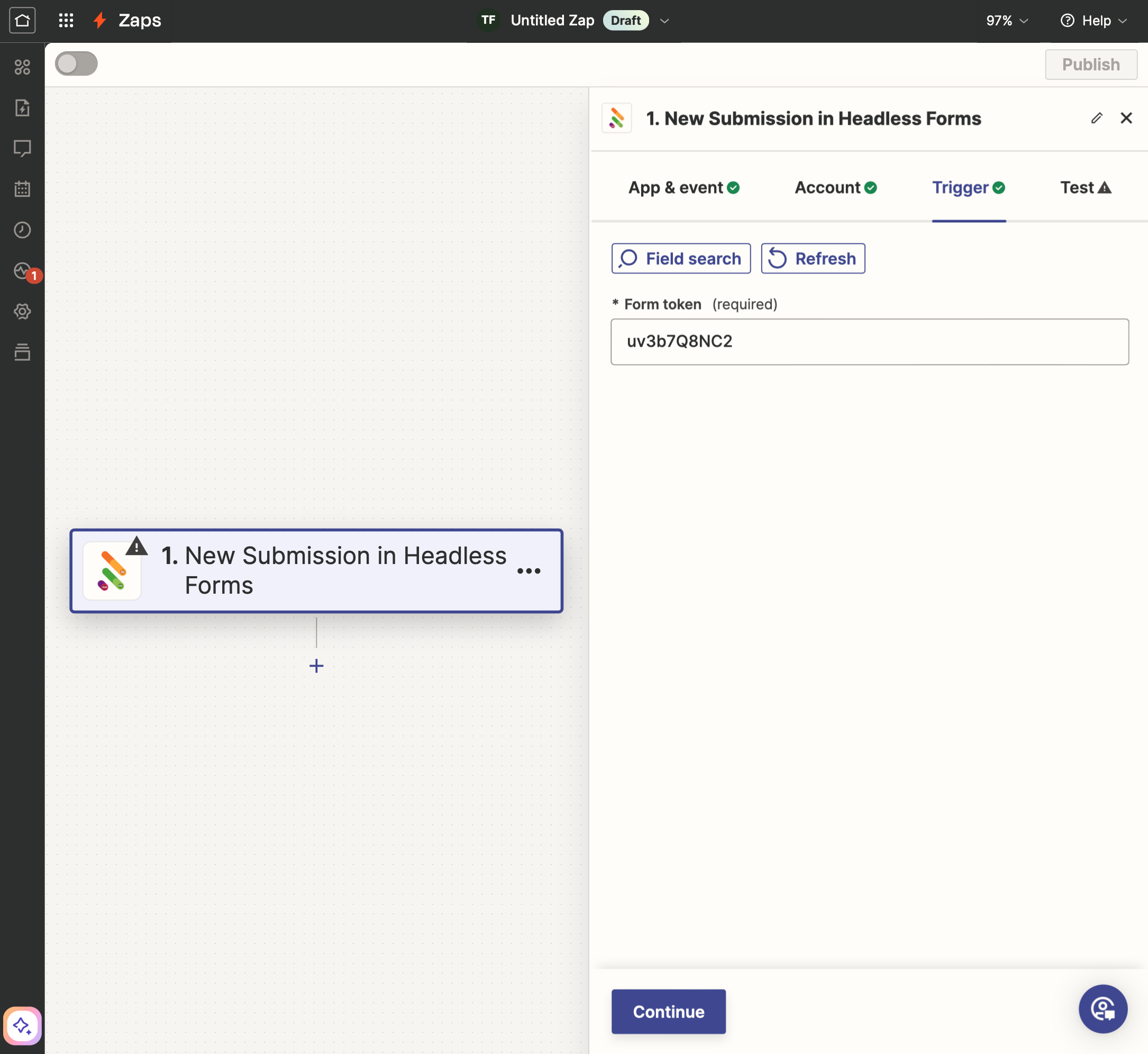1148x1054 pixels.
Task: Open the versions stack sidebar icon
Action: pyautogui.click(x=22, y=352)
